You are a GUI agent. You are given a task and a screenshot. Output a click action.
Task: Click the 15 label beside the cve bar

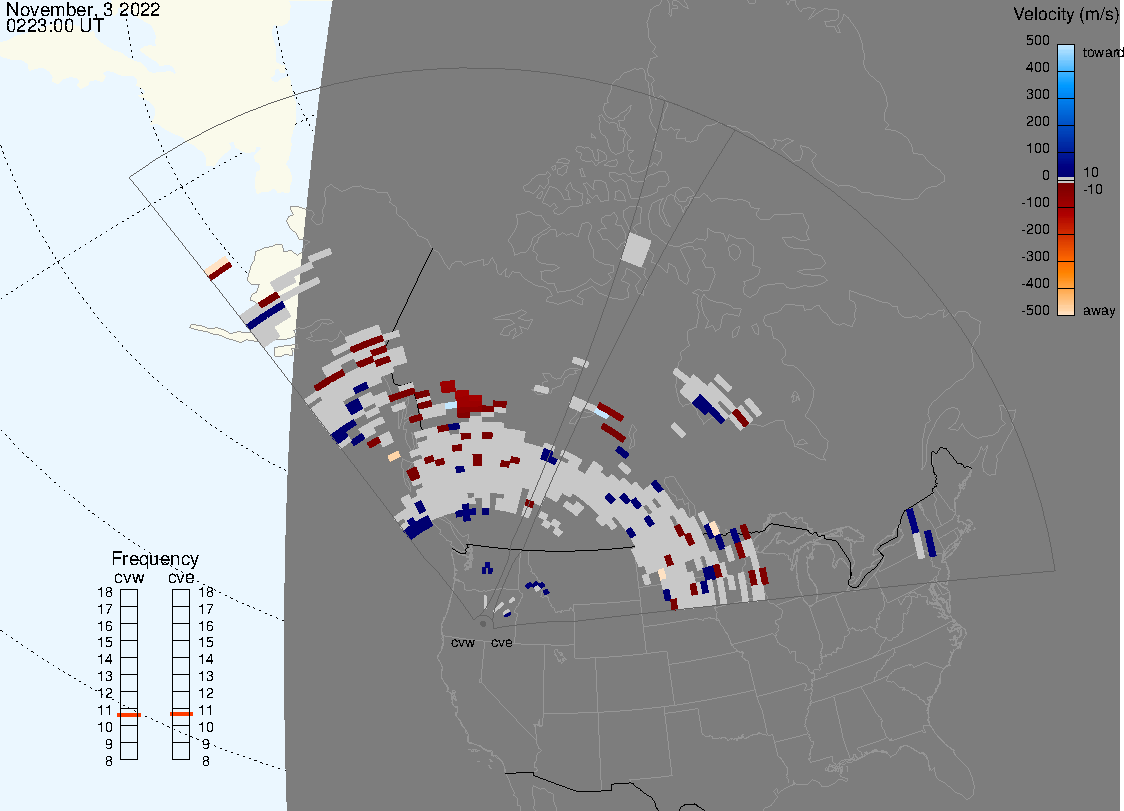click(x=206, y=642)
